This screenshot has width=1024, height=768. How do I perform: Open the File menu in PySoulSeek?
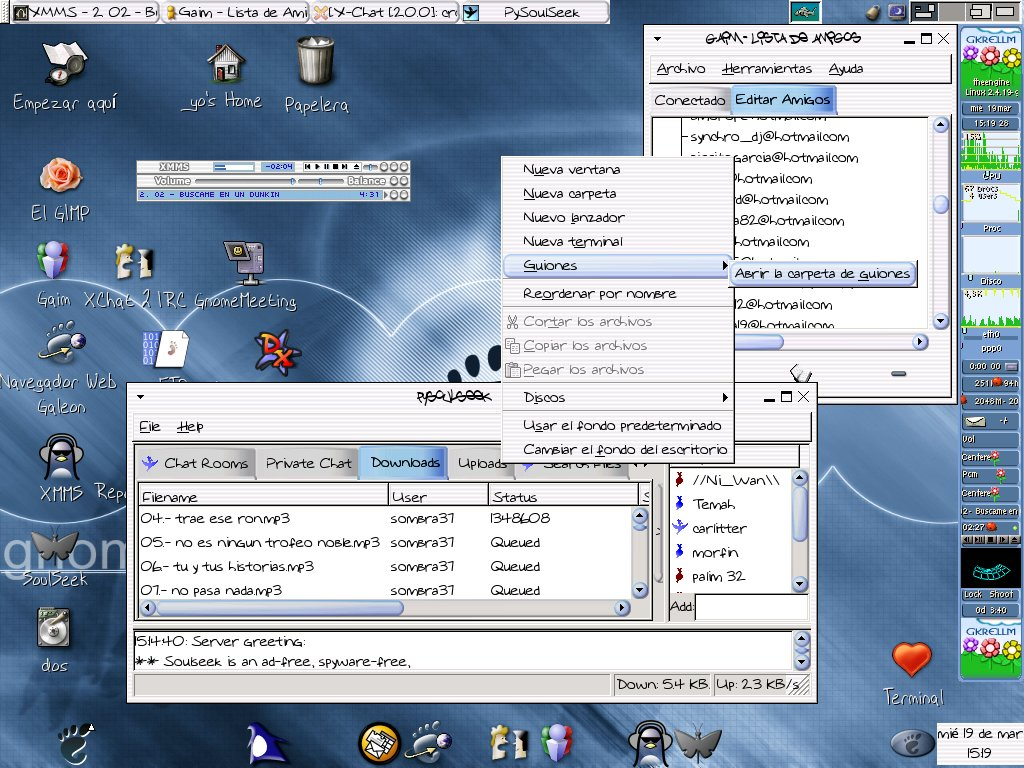(x=150, y=426)
